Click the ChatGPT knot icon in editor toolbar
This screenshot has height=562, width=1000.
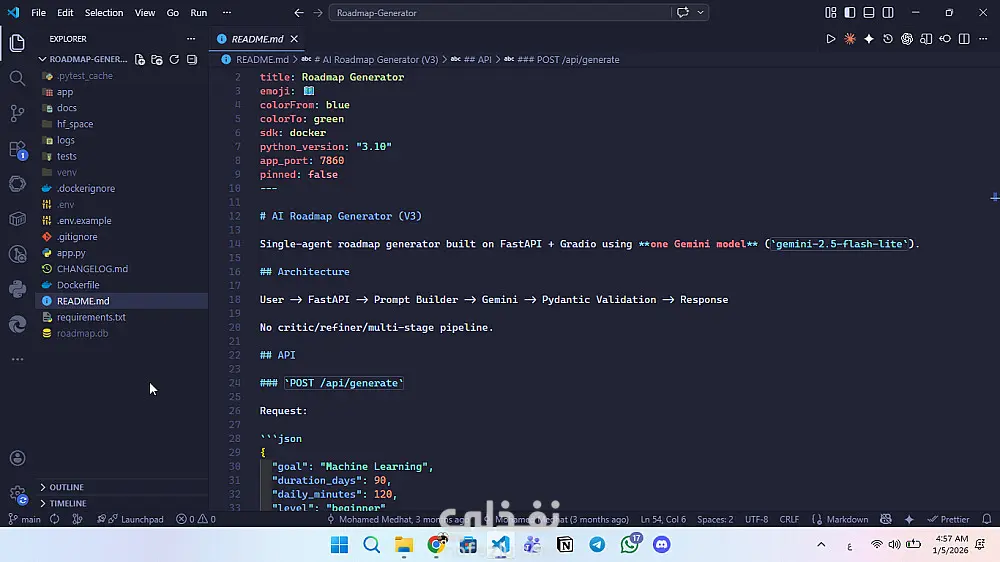[x=907, y=39]
